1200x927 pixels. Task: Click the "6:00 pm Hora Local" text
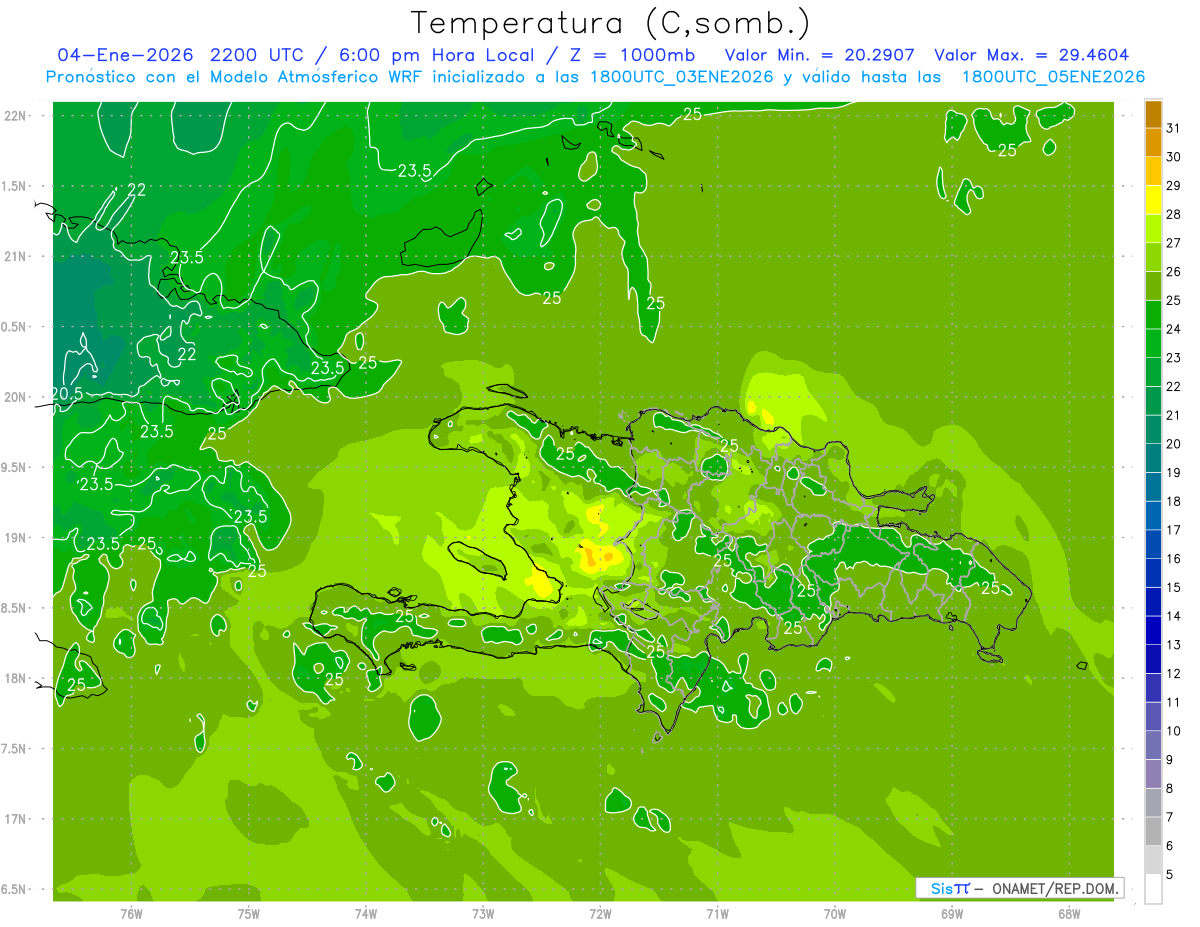(x=437, y=55)
